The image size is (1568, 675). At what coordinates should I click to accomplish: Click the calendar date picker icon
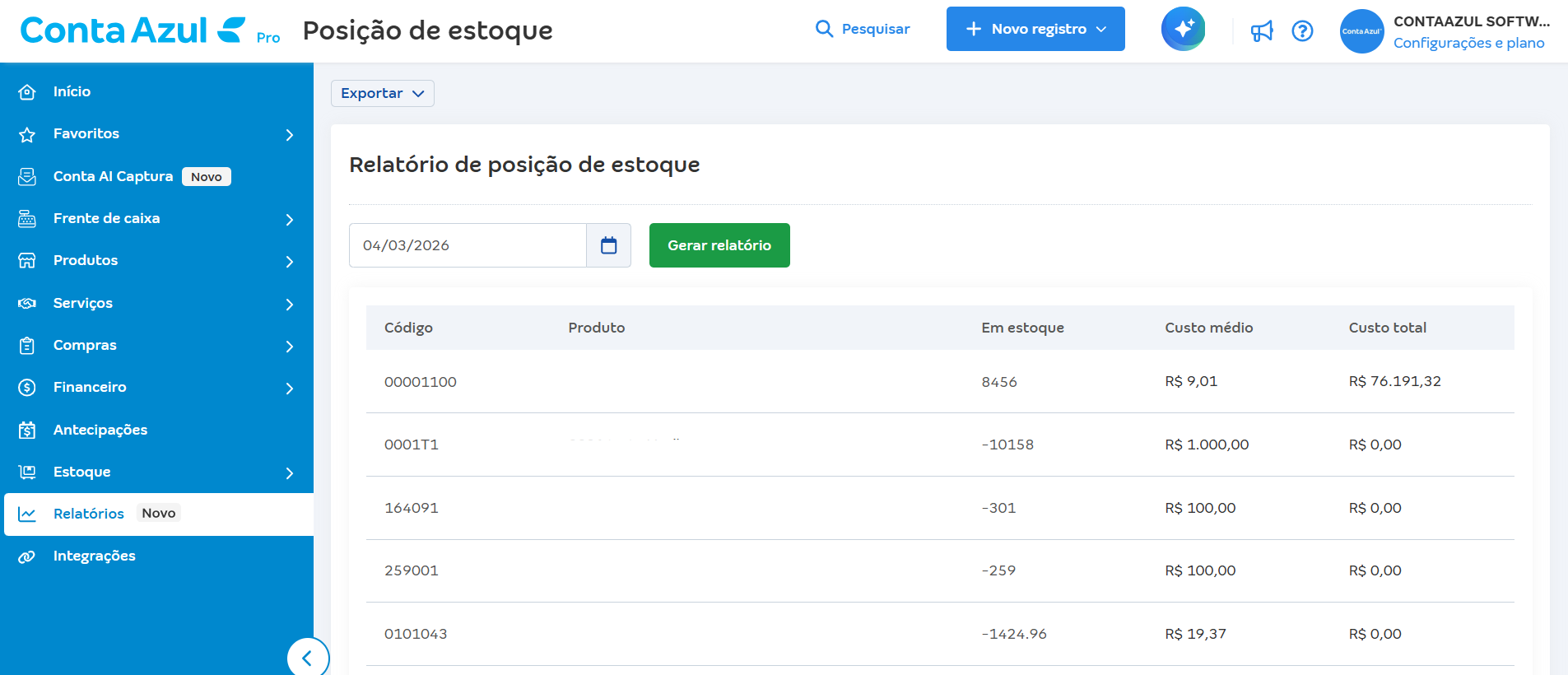coord(608,245)
